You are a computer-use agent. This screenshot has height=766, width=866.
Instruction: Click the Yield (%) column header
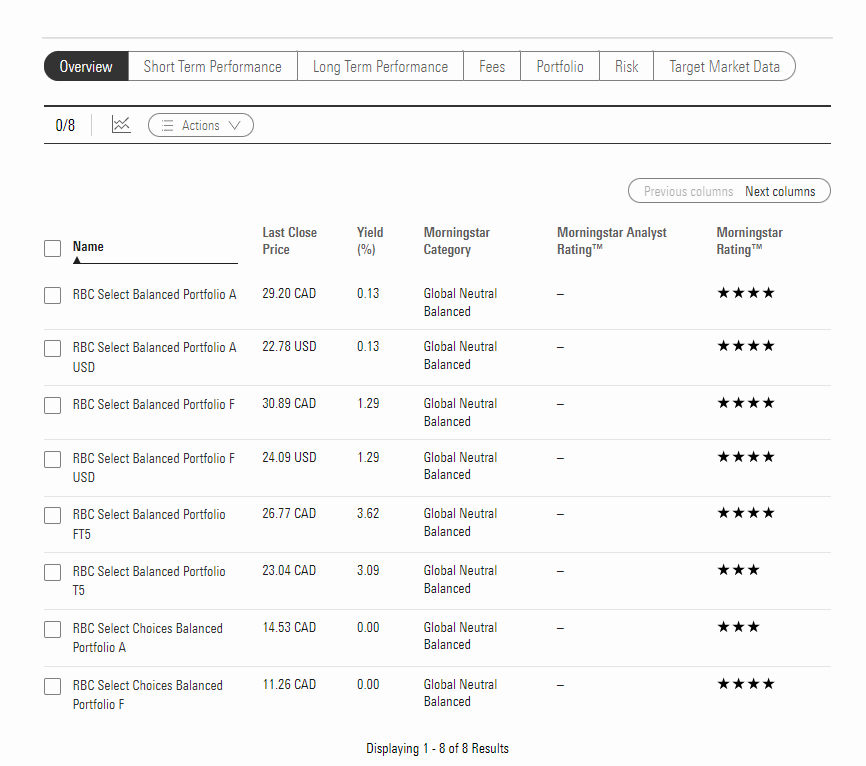pyautogui.click(x=370, y=241)
